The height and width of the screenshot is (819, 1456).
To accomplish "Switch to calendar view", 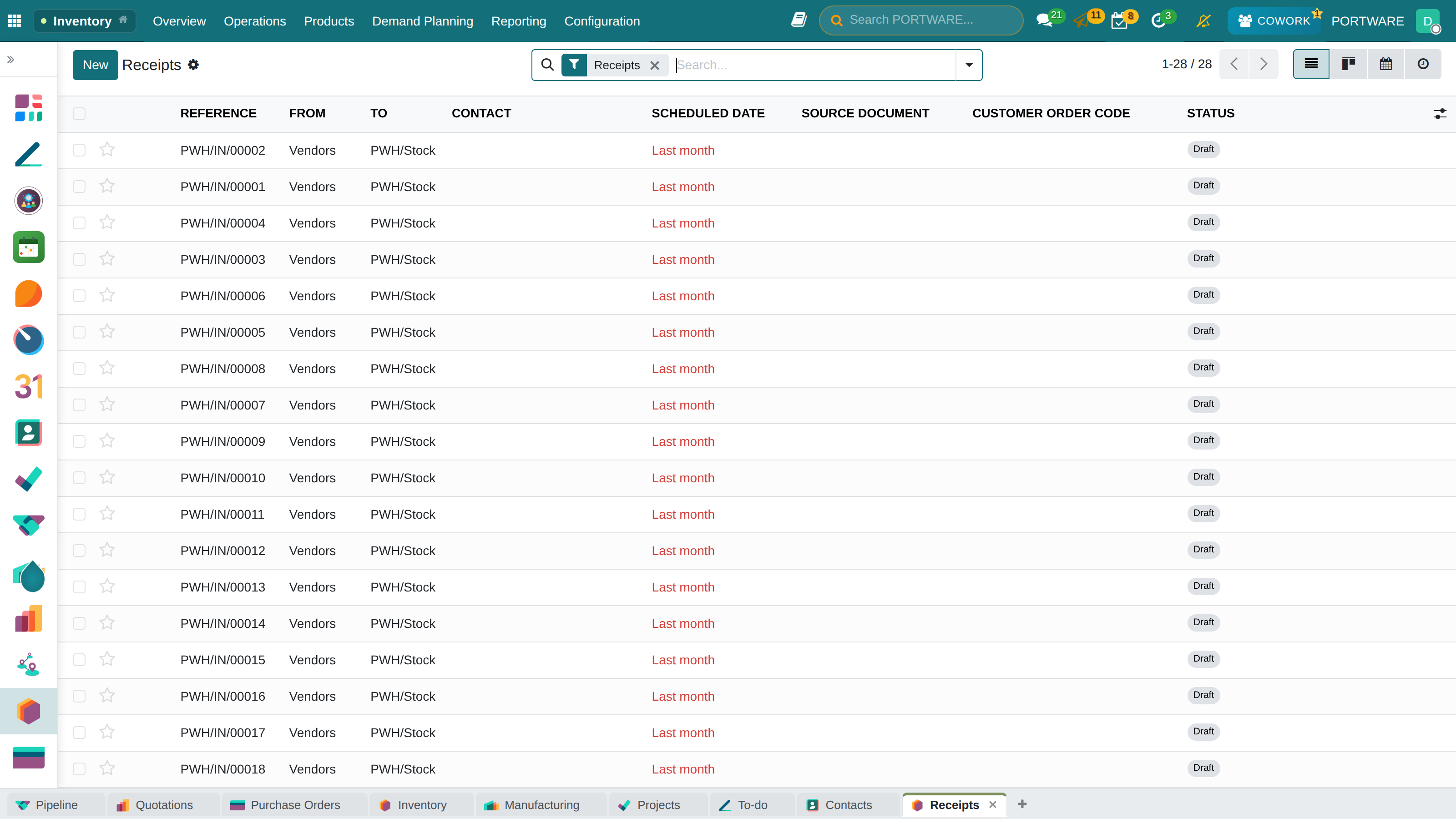I will [x=1386, y=64].
